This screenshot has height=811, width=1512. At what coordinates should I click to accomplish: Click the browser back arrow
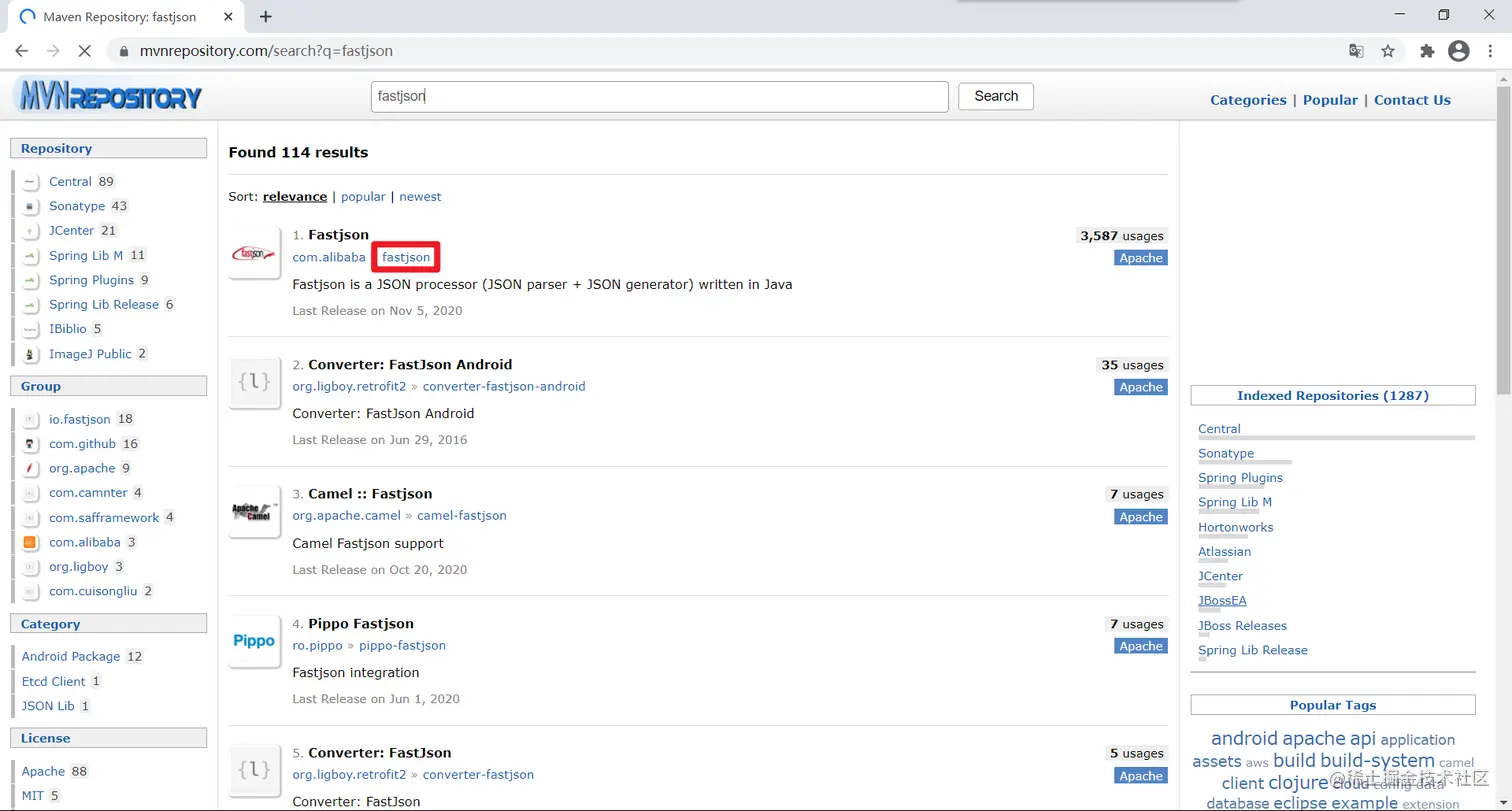[22, 51]
